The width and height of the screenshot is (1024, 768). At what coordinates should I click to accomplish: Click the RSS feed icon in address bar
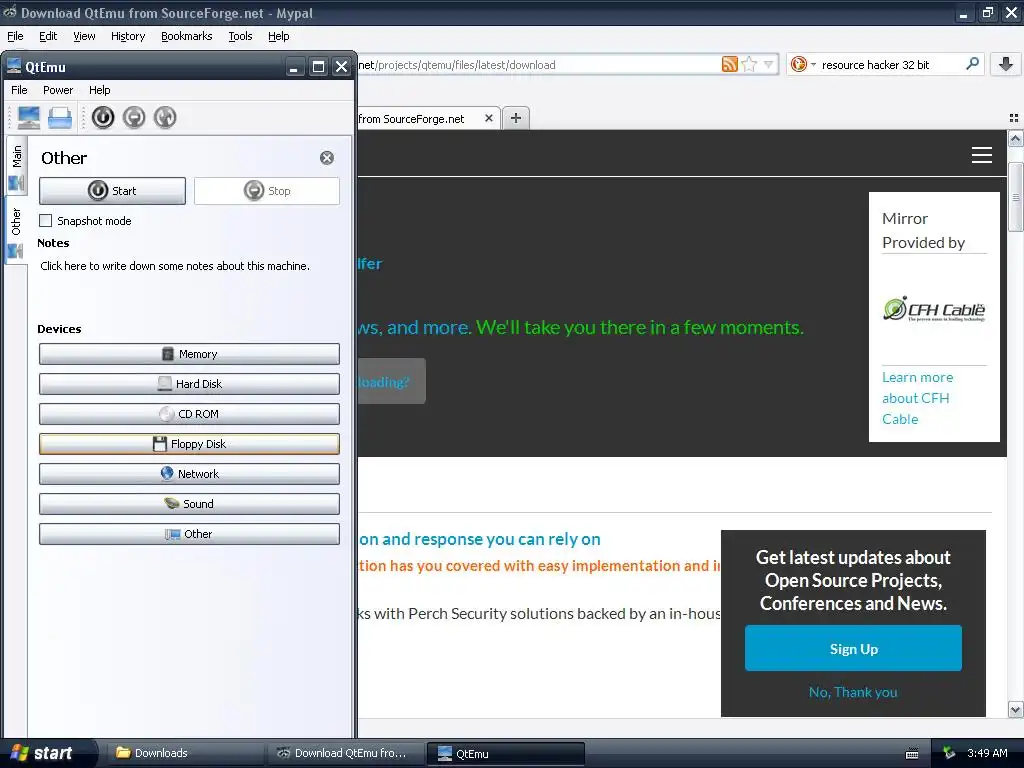tap(729, 64)
